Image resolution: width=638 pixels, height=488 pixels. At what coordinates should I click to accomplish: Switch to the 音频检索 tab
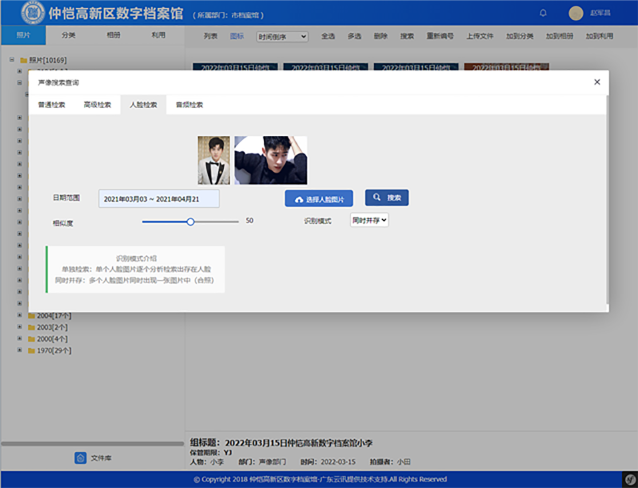pyautogui.click(x=189, y=104)
